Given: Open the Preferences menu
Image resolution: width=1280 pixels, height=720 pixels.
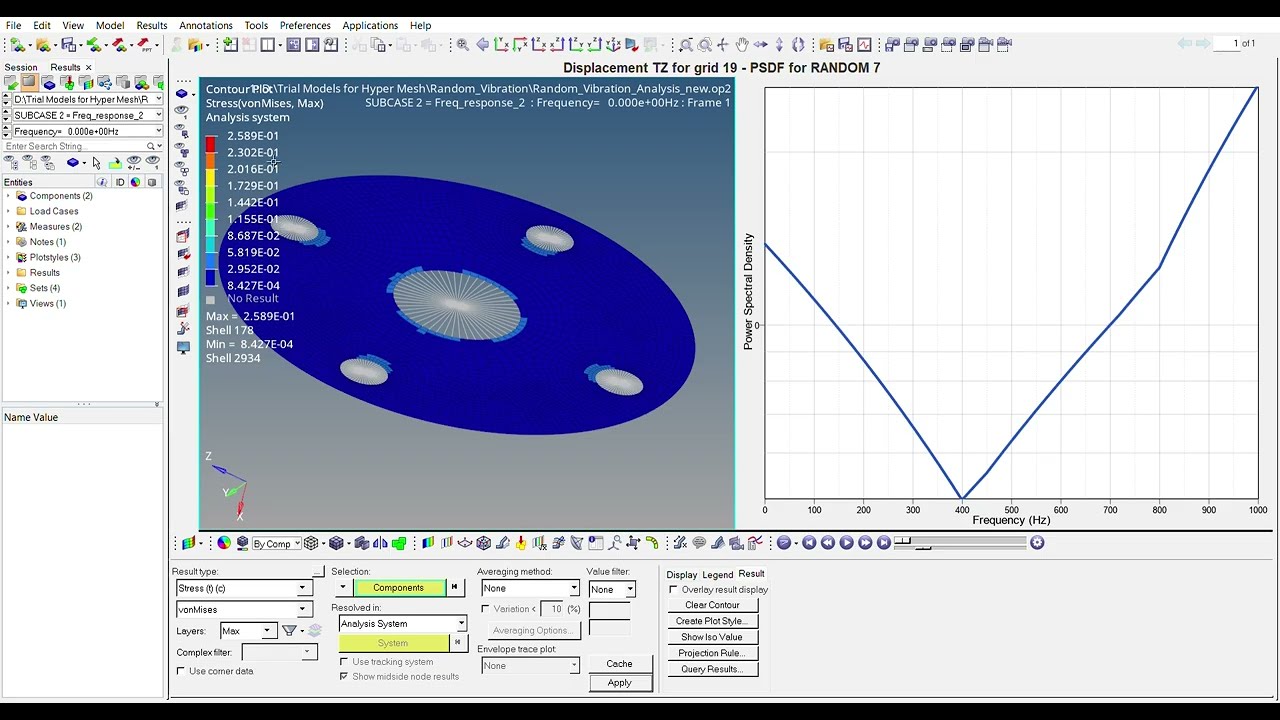Looking at the screenshot, I should [x=305, y=25].
